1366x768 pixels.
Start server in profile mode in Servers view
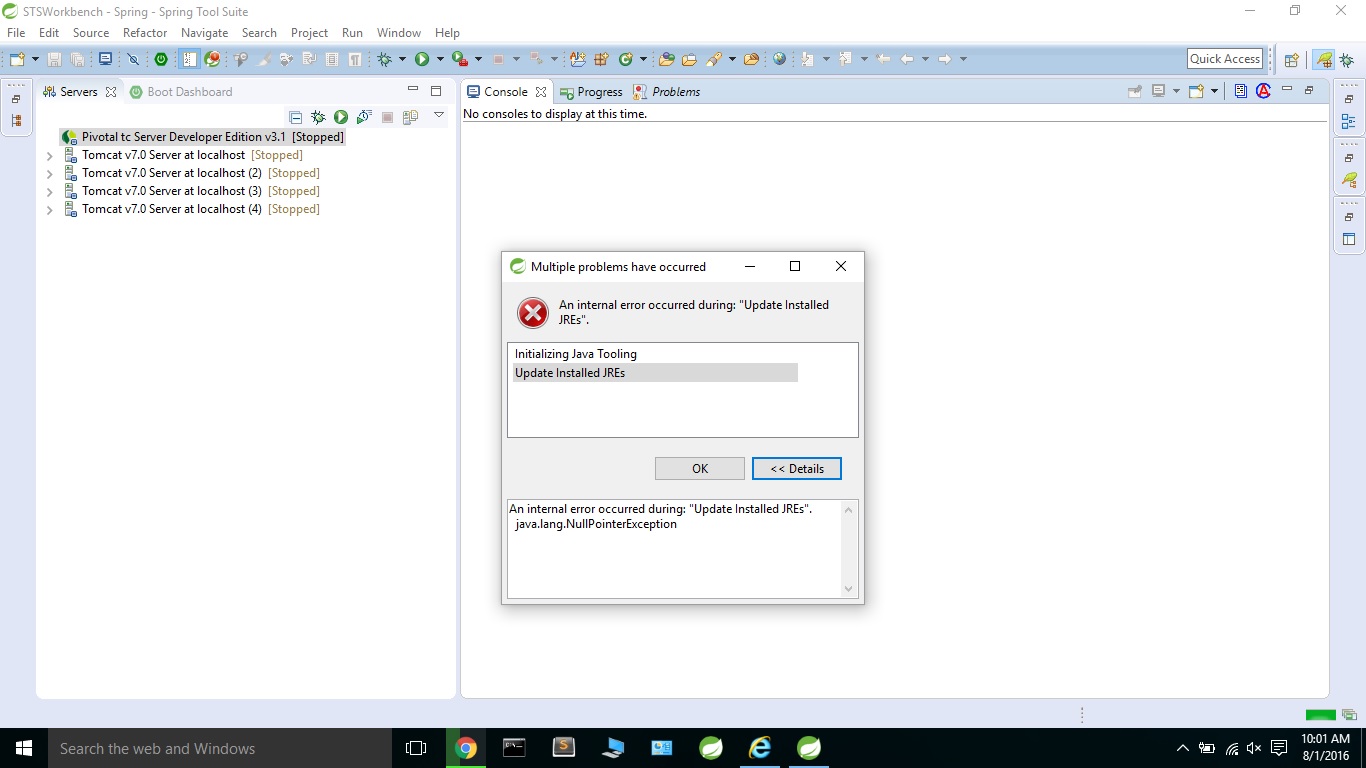(364, 117)
